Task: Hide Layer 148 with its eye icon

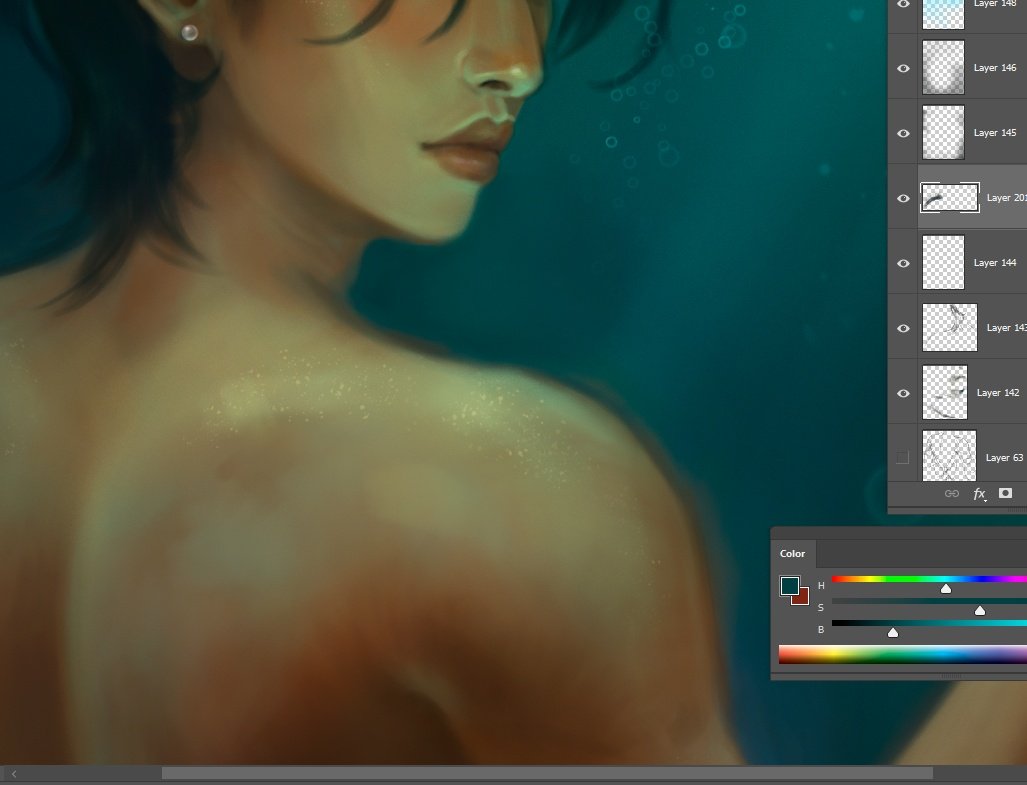Action: click(x=903, y=4)
